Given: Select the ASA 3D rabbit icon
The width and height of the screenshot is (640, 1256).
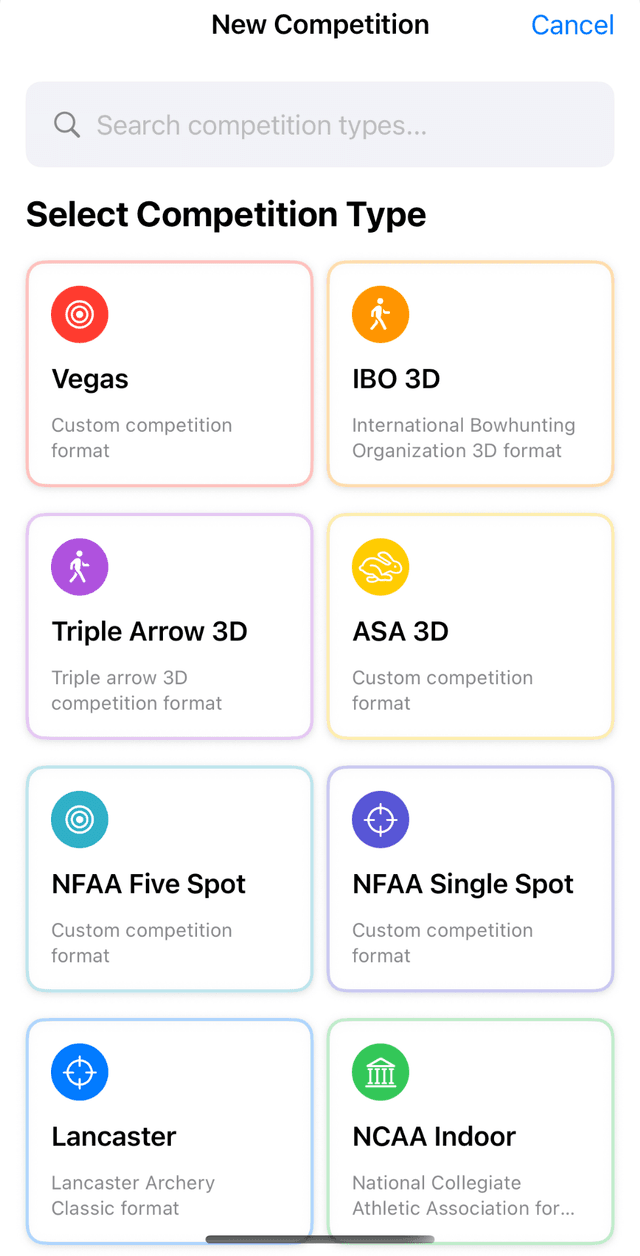Looking at the screenshot, I should click(380, 566).
